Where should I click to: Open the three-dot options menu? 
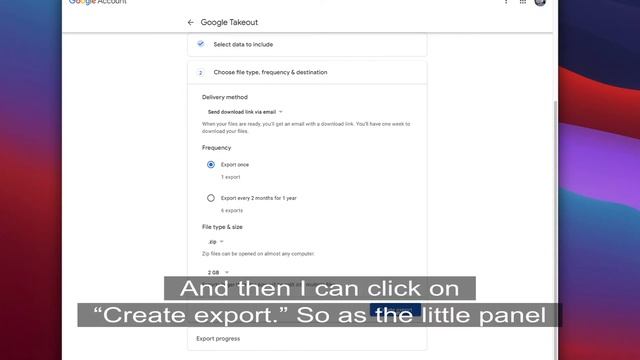pos(506,2)
